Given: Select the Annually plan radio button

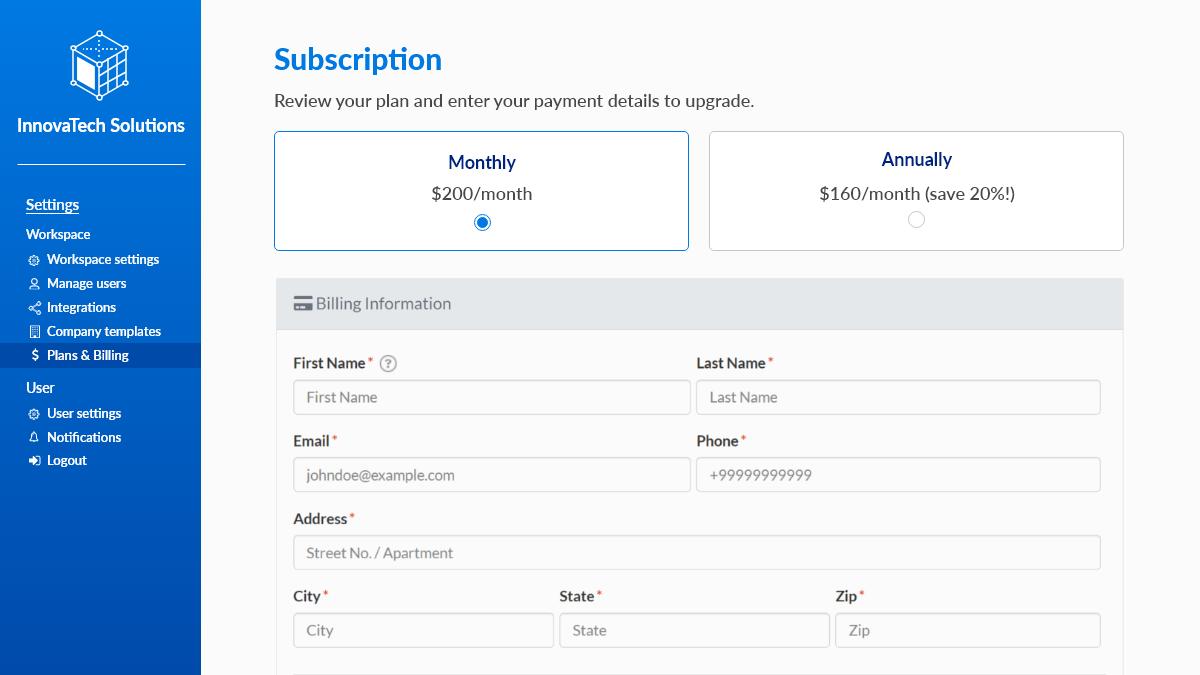Looking at the screenshot, I should [916, 219].
